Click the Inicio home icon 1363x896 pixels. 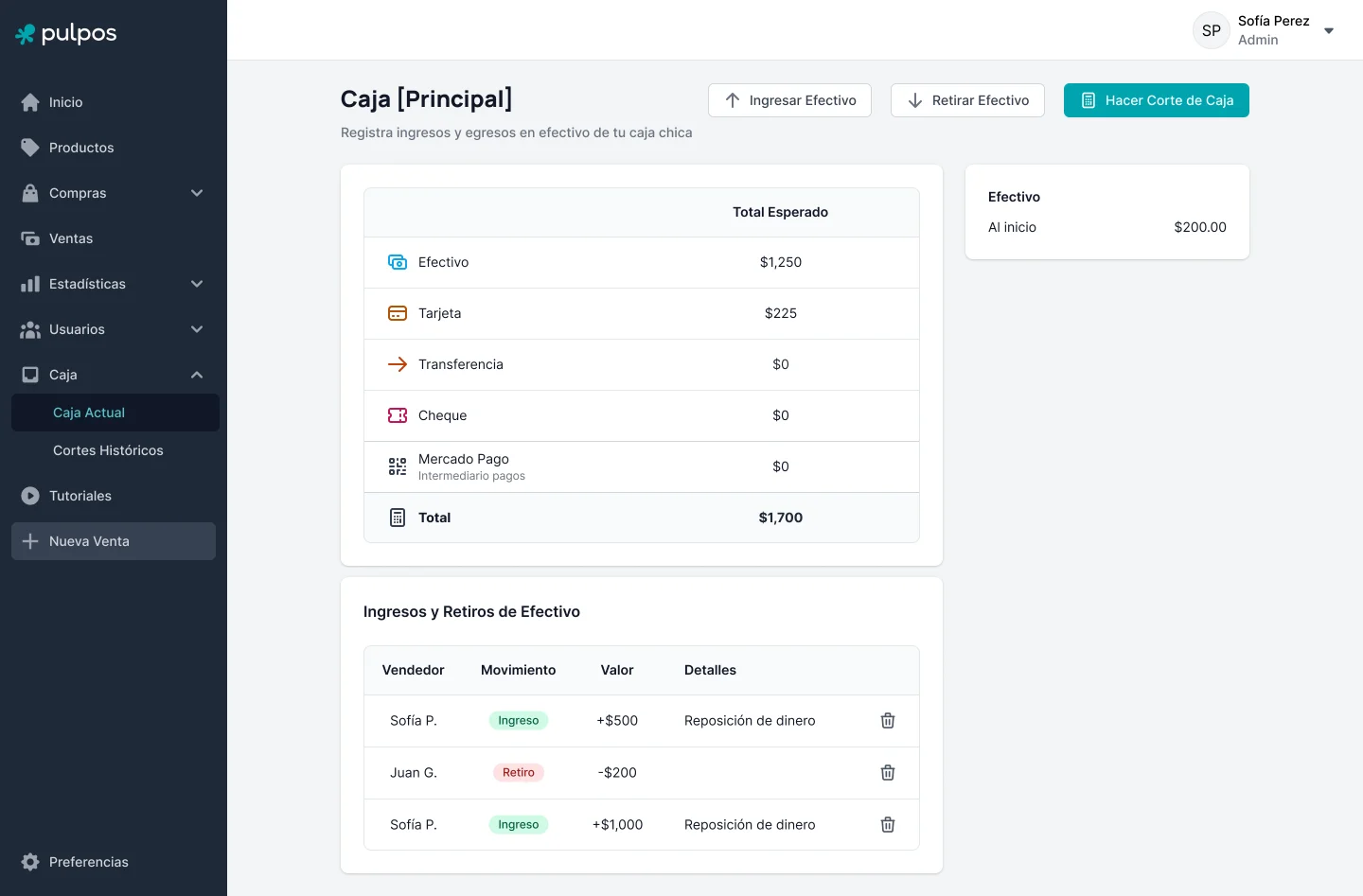pyautogui.click(x=30, y=102)
